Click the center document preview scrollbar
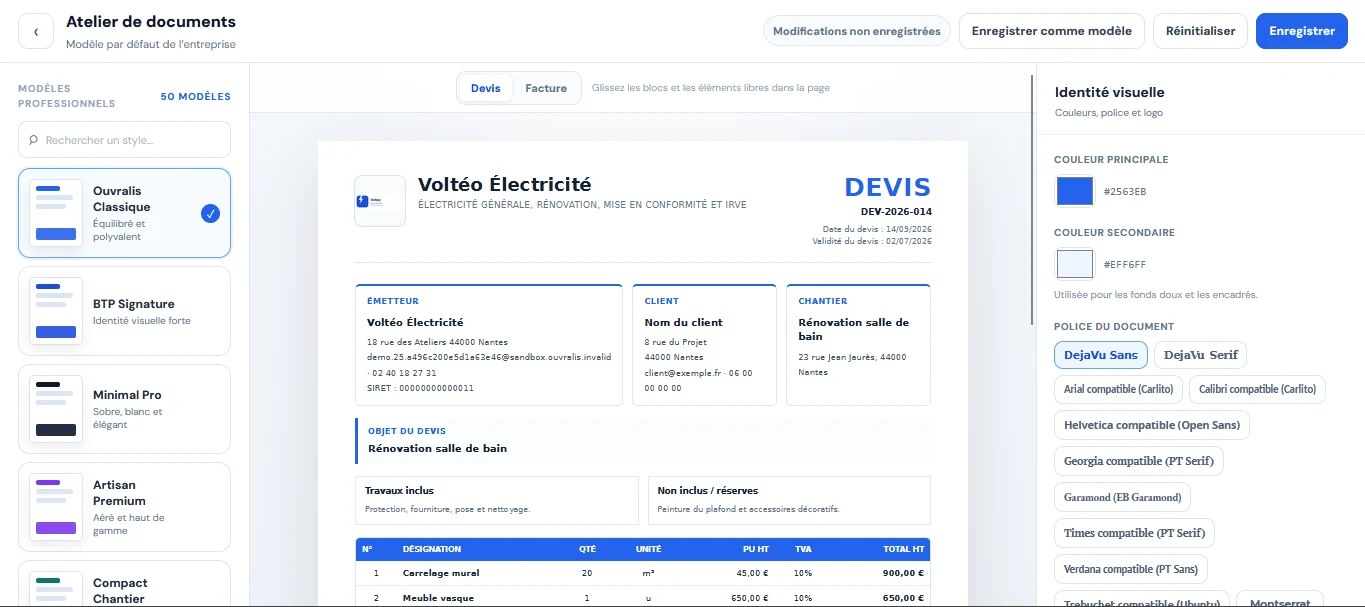Viewport: 1365px width, 607px height. pos(1034,200)
